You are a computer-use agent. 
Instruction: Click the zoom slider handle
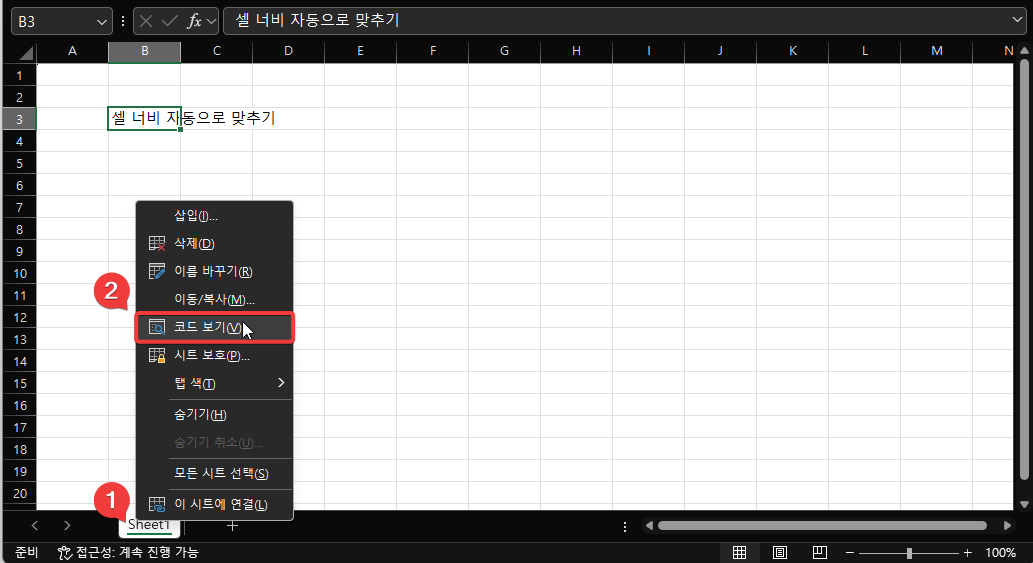909,553
